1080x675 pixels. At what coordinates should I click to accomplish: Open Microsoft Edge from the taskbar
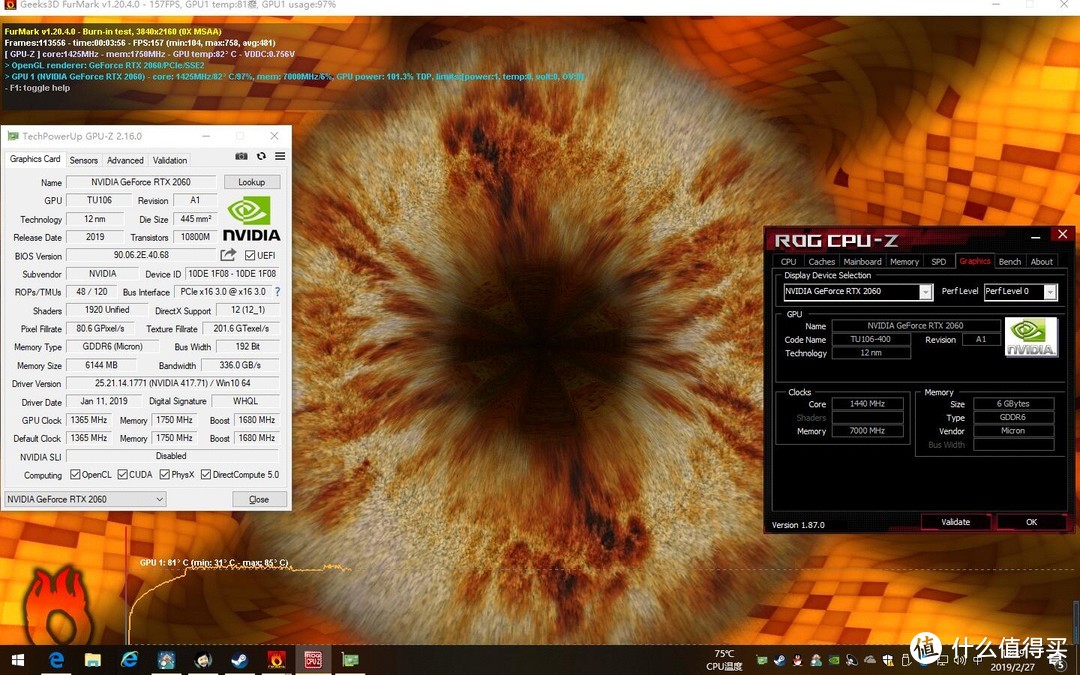56,660
